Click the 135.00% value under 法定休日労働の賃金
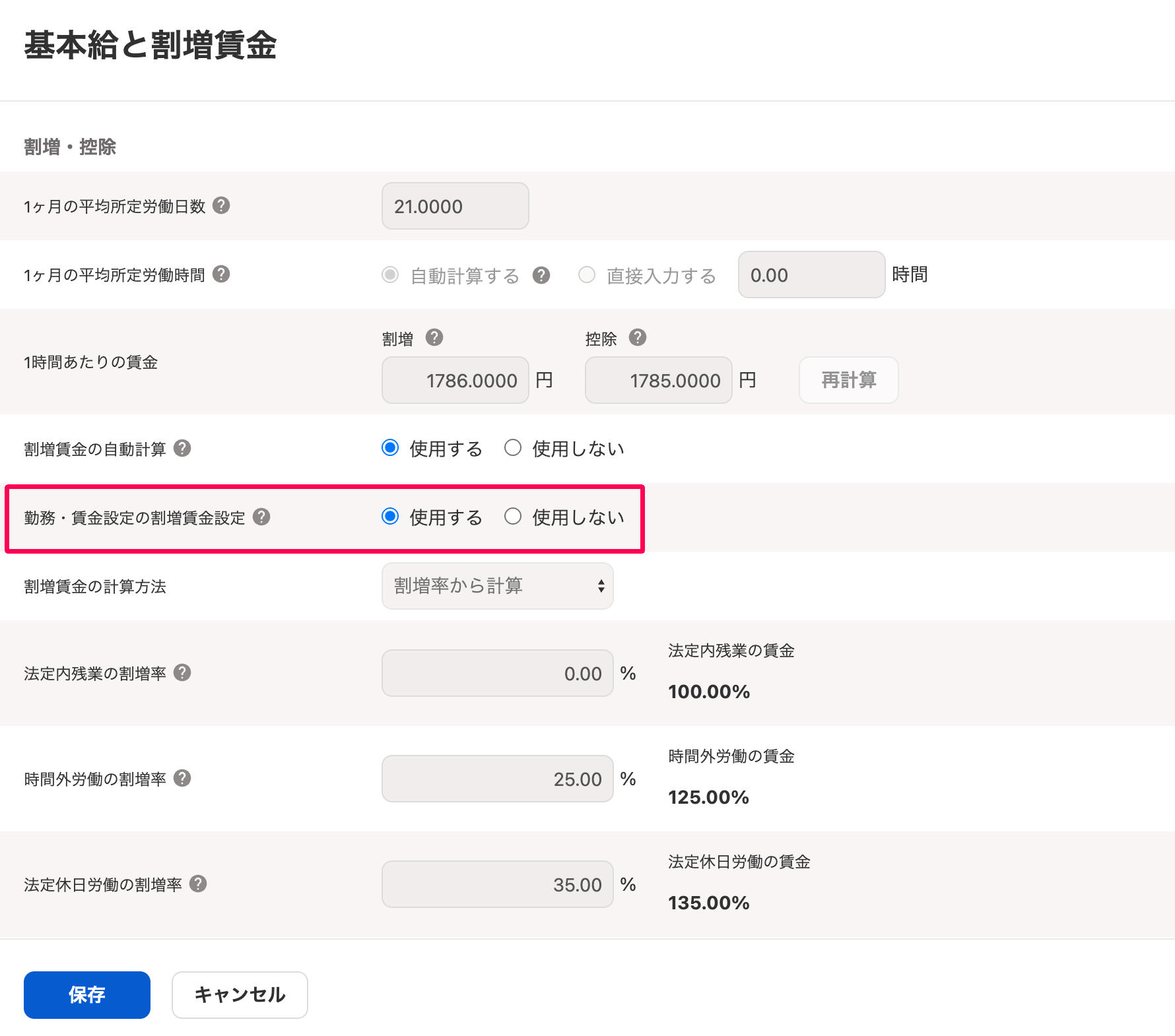Screen dimensions: 1175x1036 tap(709, 903)
